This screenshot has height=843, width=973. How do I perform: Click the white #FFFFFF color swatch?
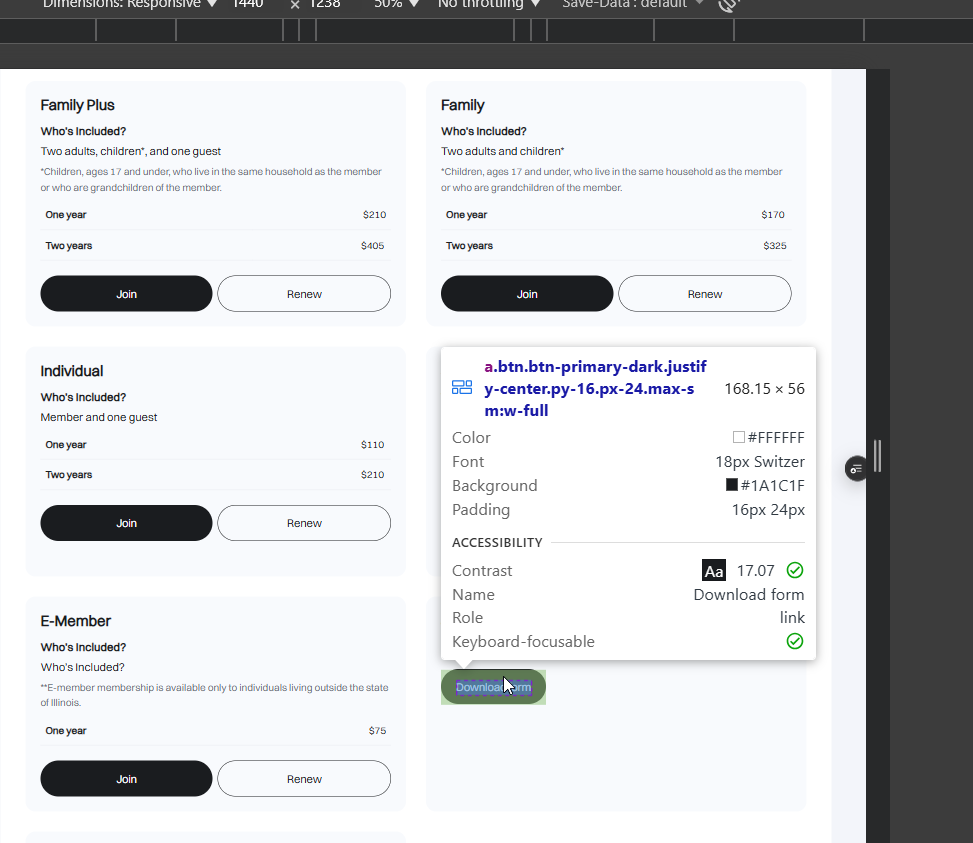point(739,437)
